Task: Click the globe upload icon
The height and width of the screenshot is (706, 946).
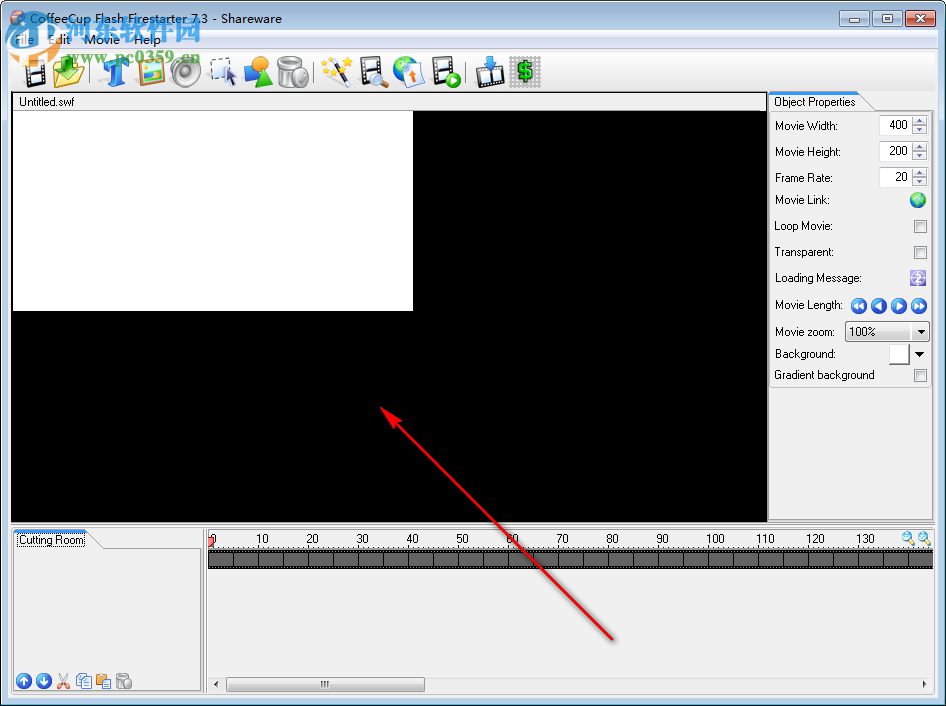Action: point(408,72)
